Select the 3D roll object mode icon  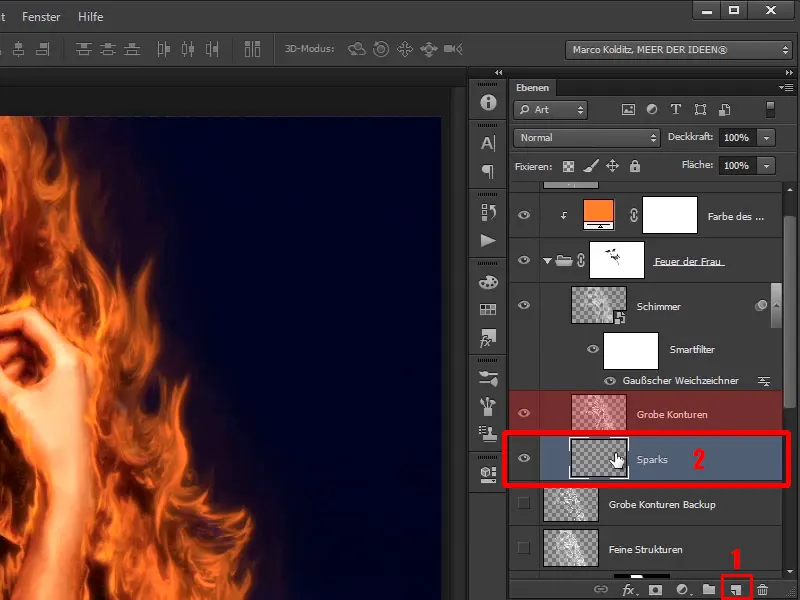(381, 49)
